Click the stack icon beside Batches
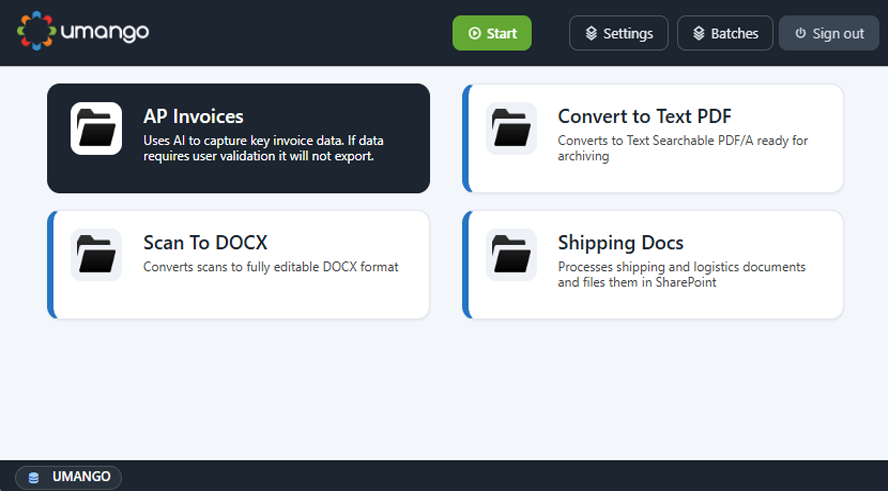Image resolution: width=888 pixels, height=491 pixels. [x=699, y=33]
